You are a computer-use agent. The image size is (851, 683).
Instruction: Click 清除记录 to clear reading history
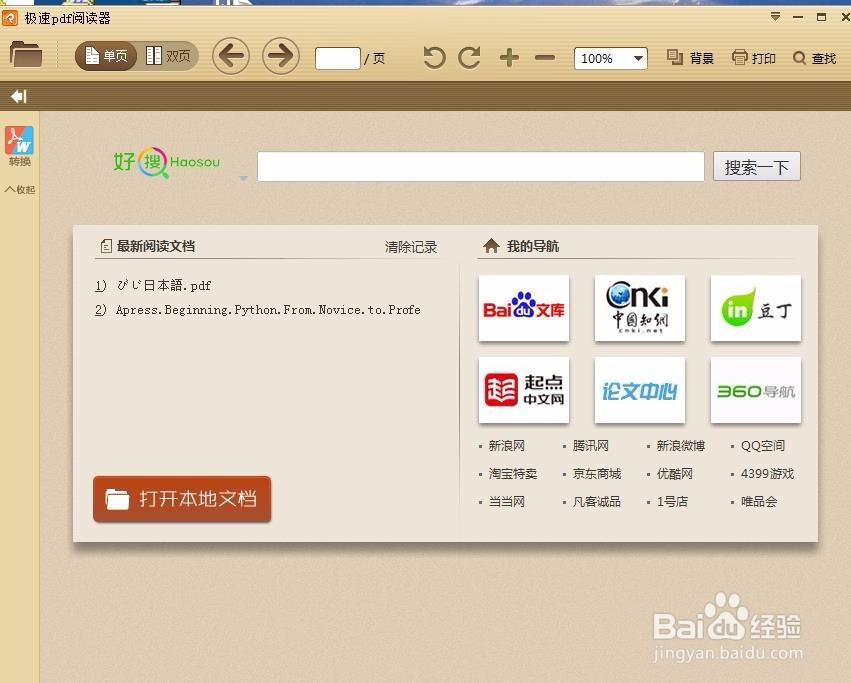point(411,247)
